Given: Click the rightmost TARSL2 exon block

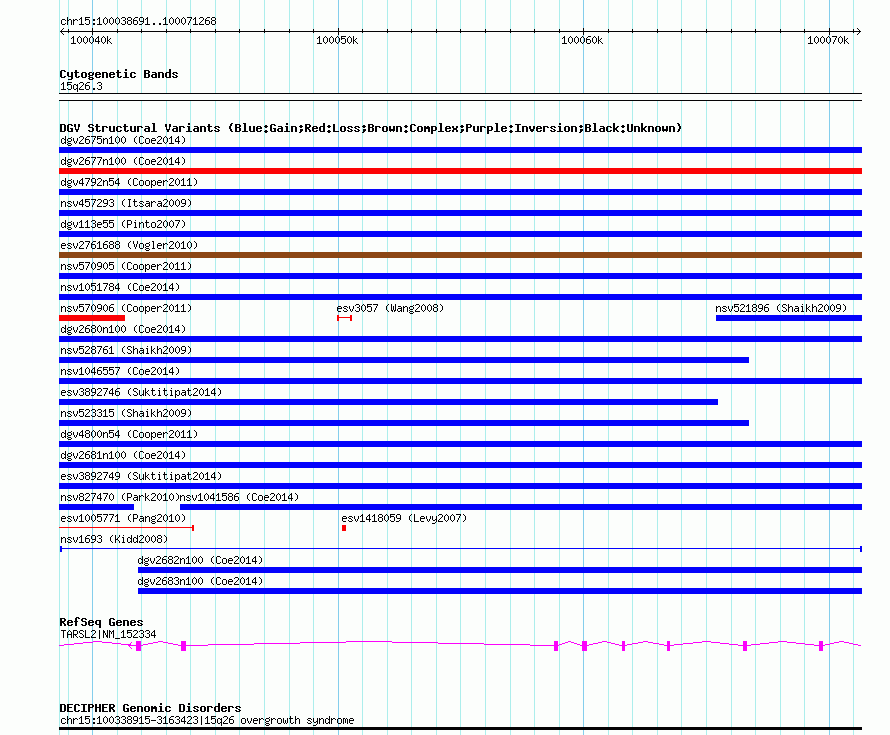Looking at the screenshot, I should click(x=821, y=646).
